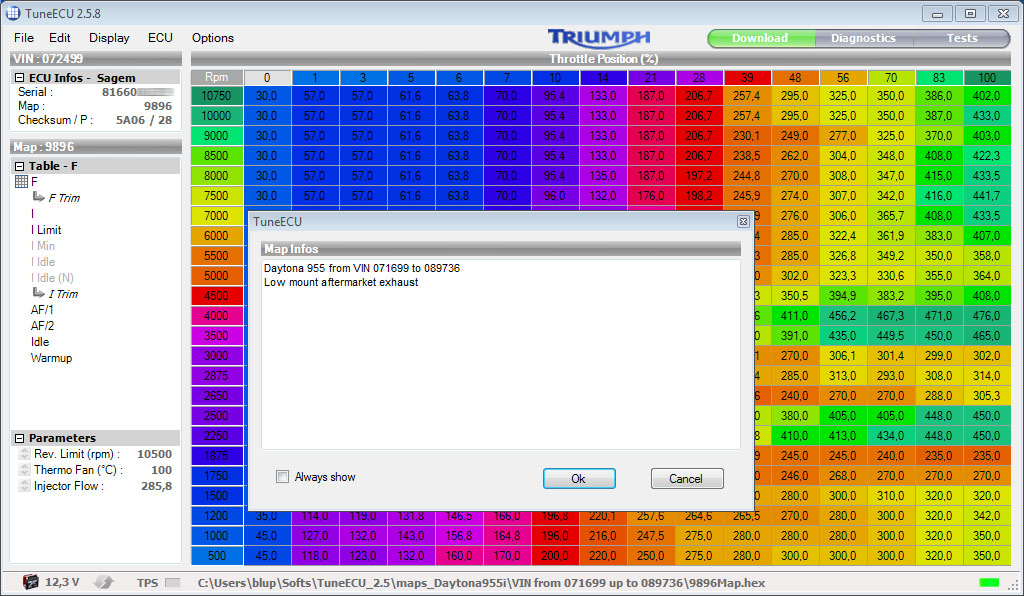Click inside the Map Infos text area
The image size is (1024, 596).
pos(501,354)
